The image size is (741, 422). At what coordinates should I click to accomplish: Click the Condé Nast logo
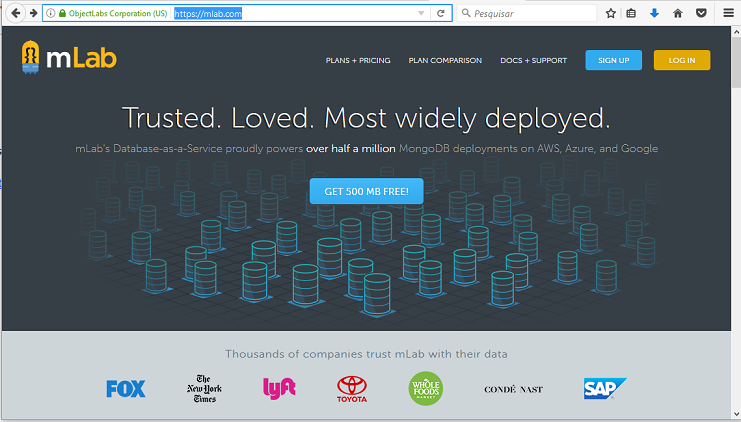coord(513,389)
